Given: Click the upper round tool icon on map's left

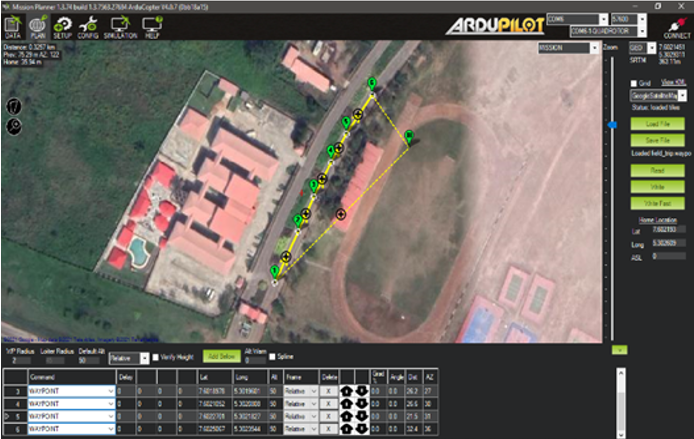Looking at the screenshot, I should pos(14,106).
